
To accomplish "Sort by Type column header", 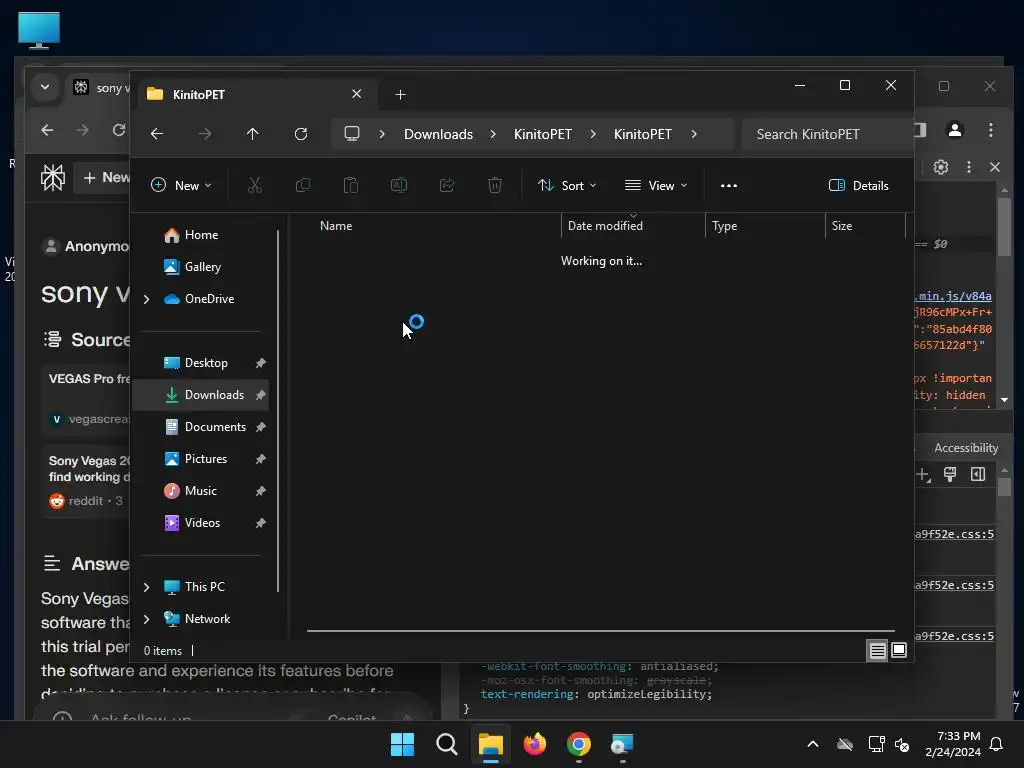I will [765, 226].
